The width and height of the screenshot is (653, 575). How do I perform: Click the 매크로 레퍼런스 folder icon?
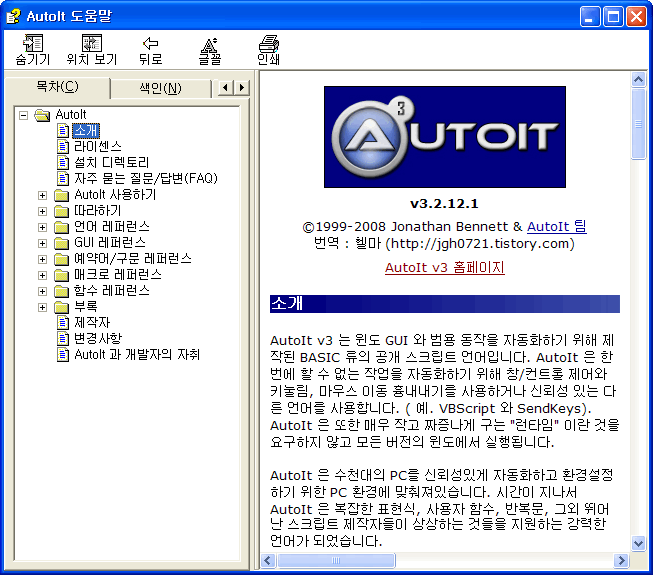(62, 275)
